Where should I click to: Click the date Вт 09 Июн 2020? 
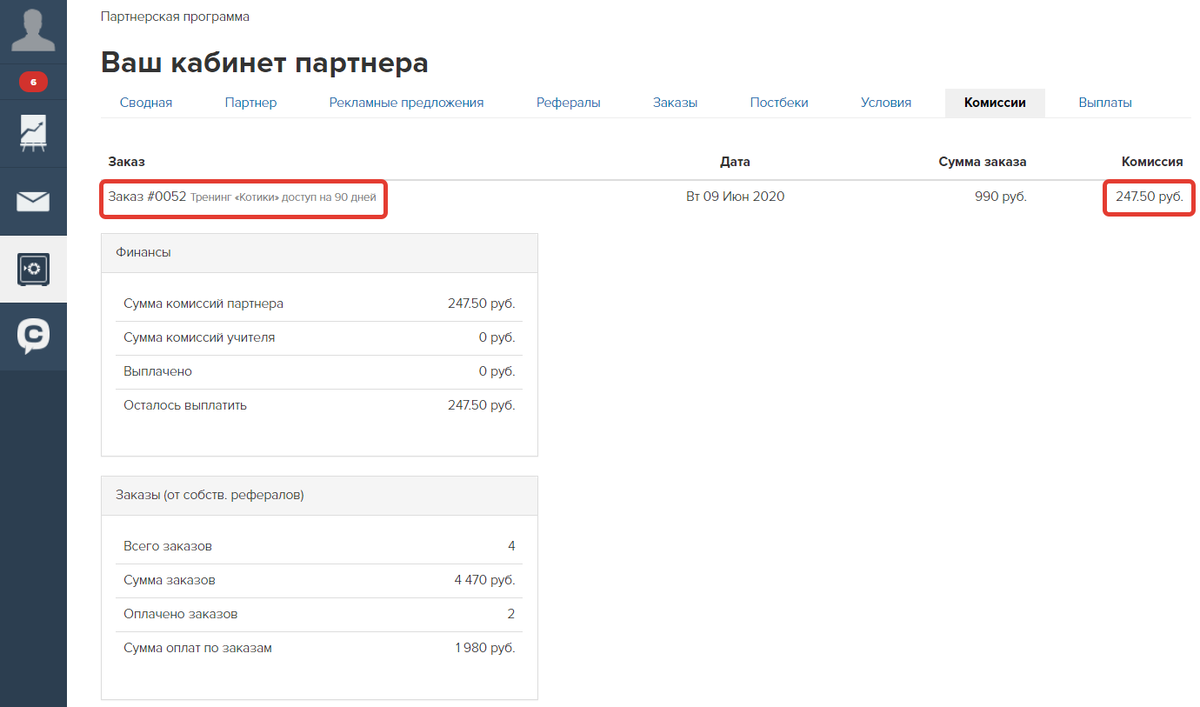pos(735,197)
